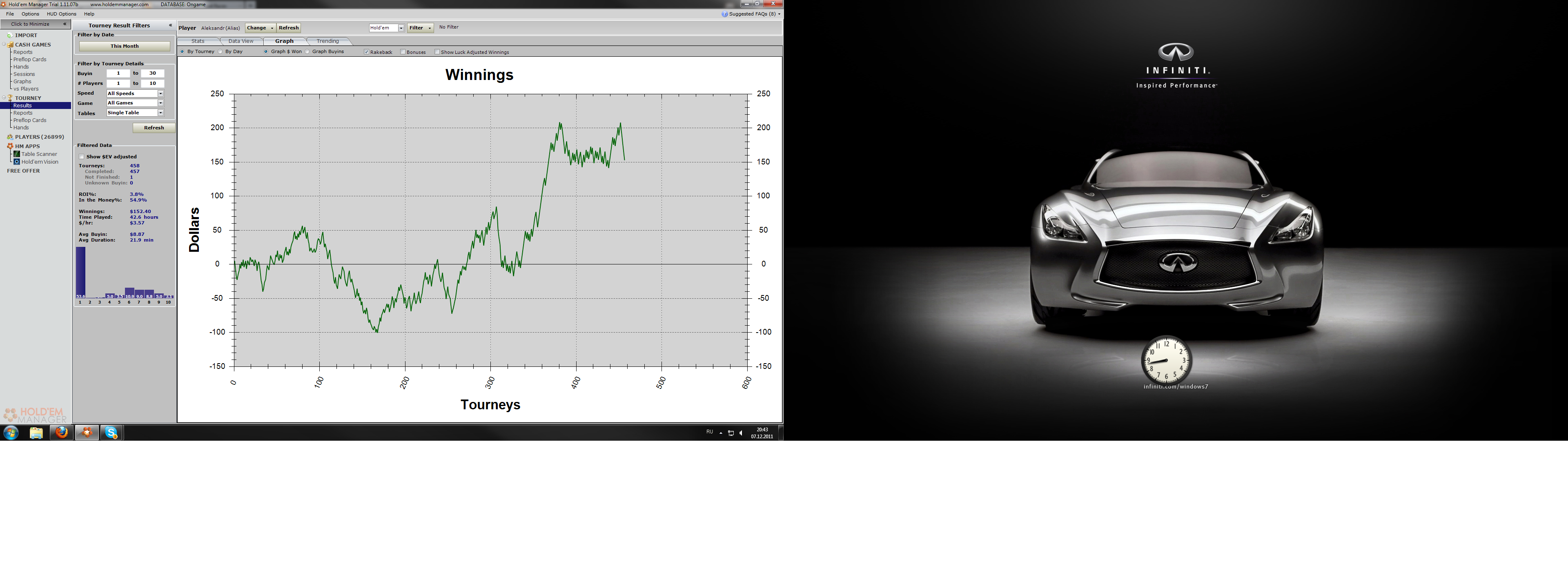
Task: Enable Show Luck Adjusted Winnings
Action: coord(437,52)
